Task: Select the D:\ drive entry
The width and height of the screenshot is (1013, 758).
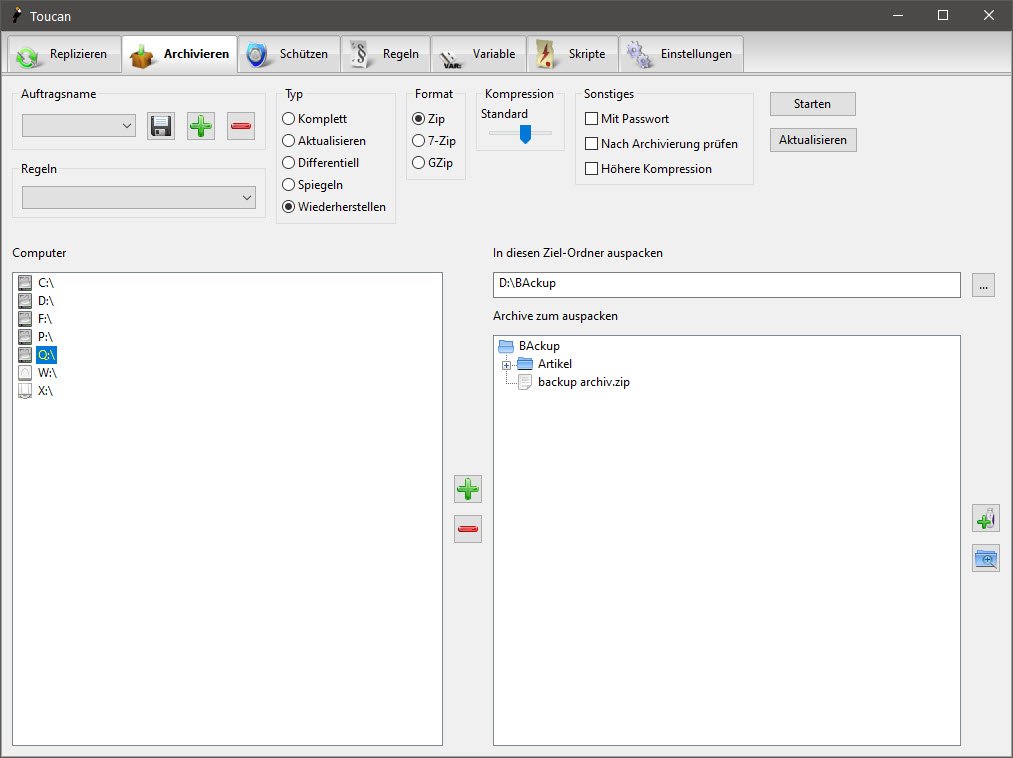Action: pyautogui.click(x=46, y=300)
